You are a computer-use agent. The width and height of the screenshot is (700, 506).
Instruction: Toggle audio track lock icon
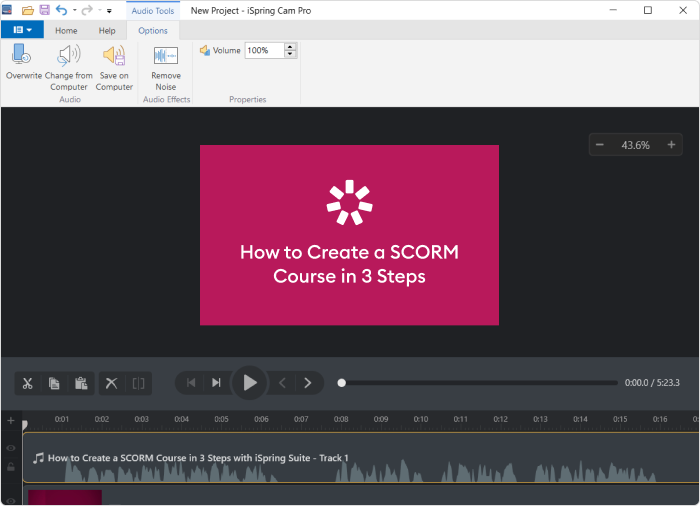(x=11, y=467)
